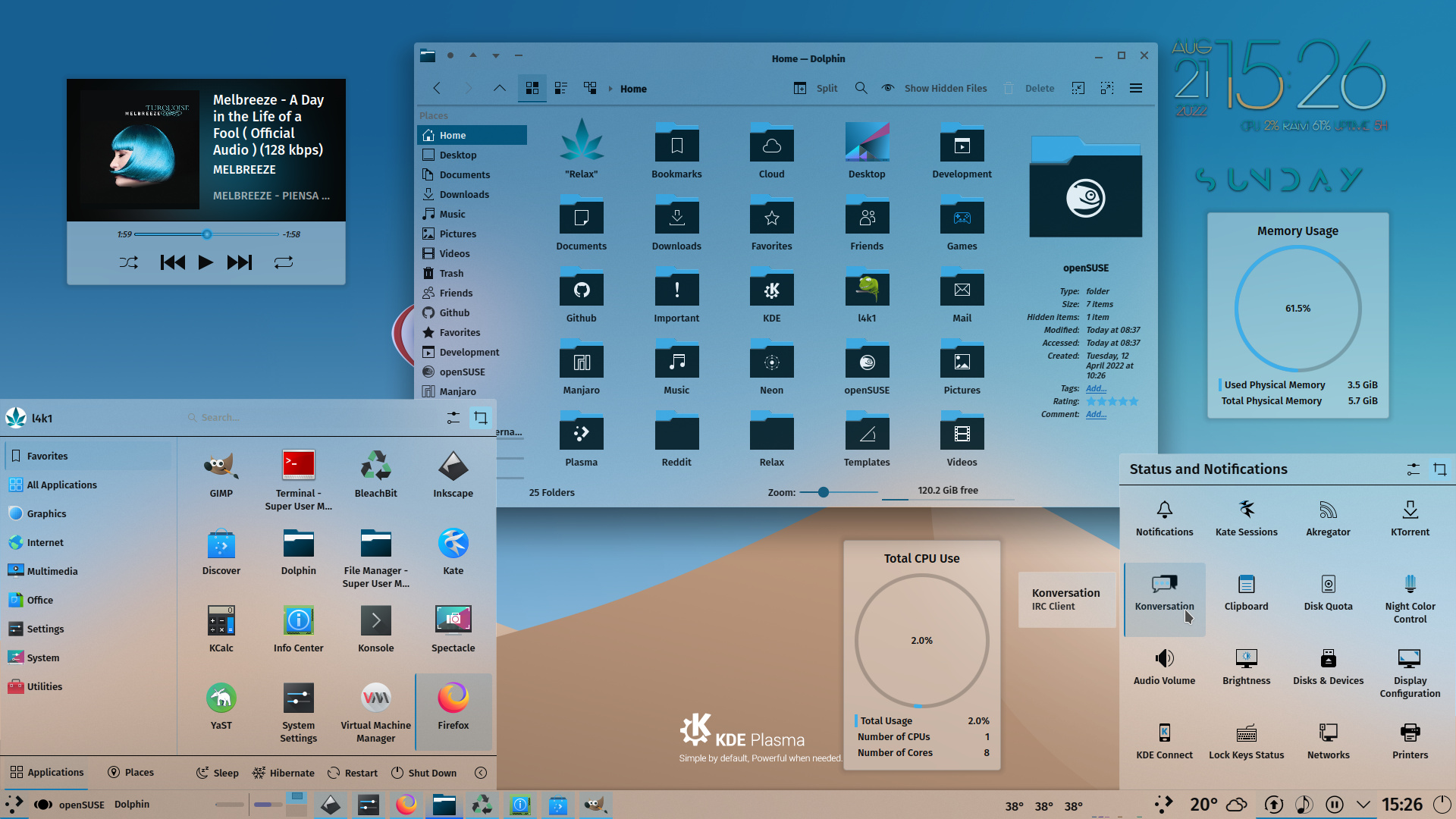1456x819 pixels.
Task: Click Add comment link in info panel
Action: pyautogui.click(x=1096, y=414)
